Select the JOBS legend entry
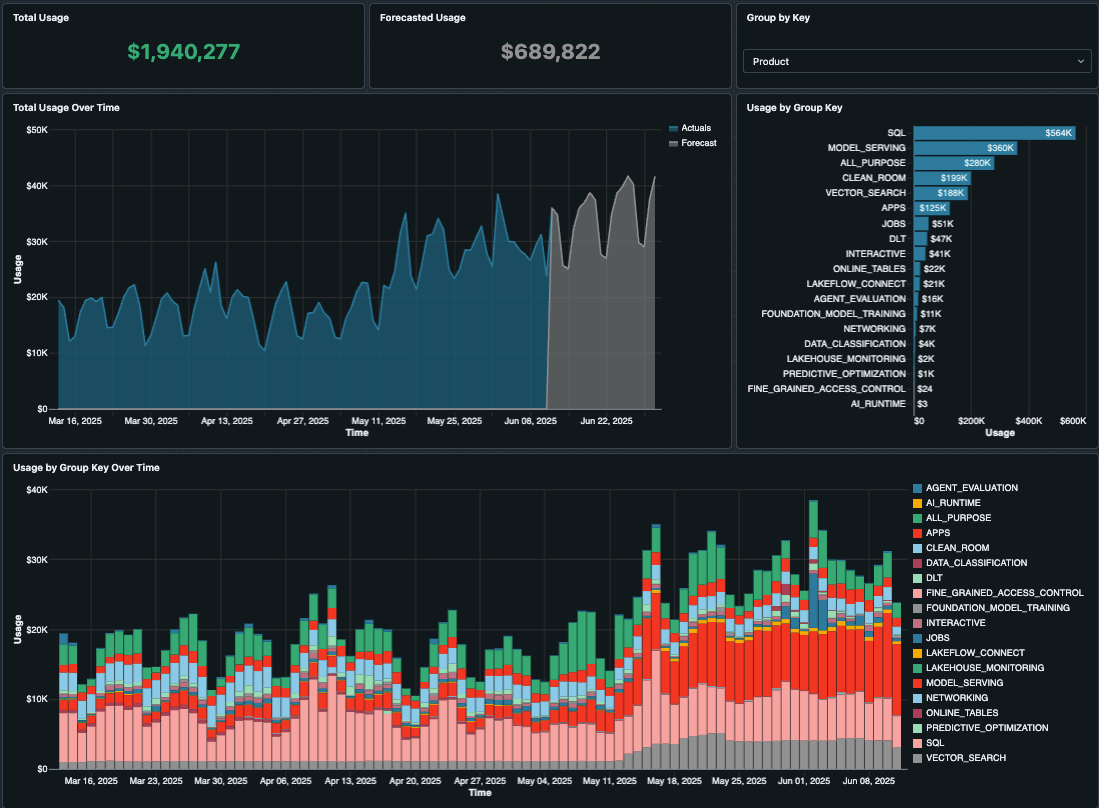The image size is (1099, 808). click(x=938, y=638)
